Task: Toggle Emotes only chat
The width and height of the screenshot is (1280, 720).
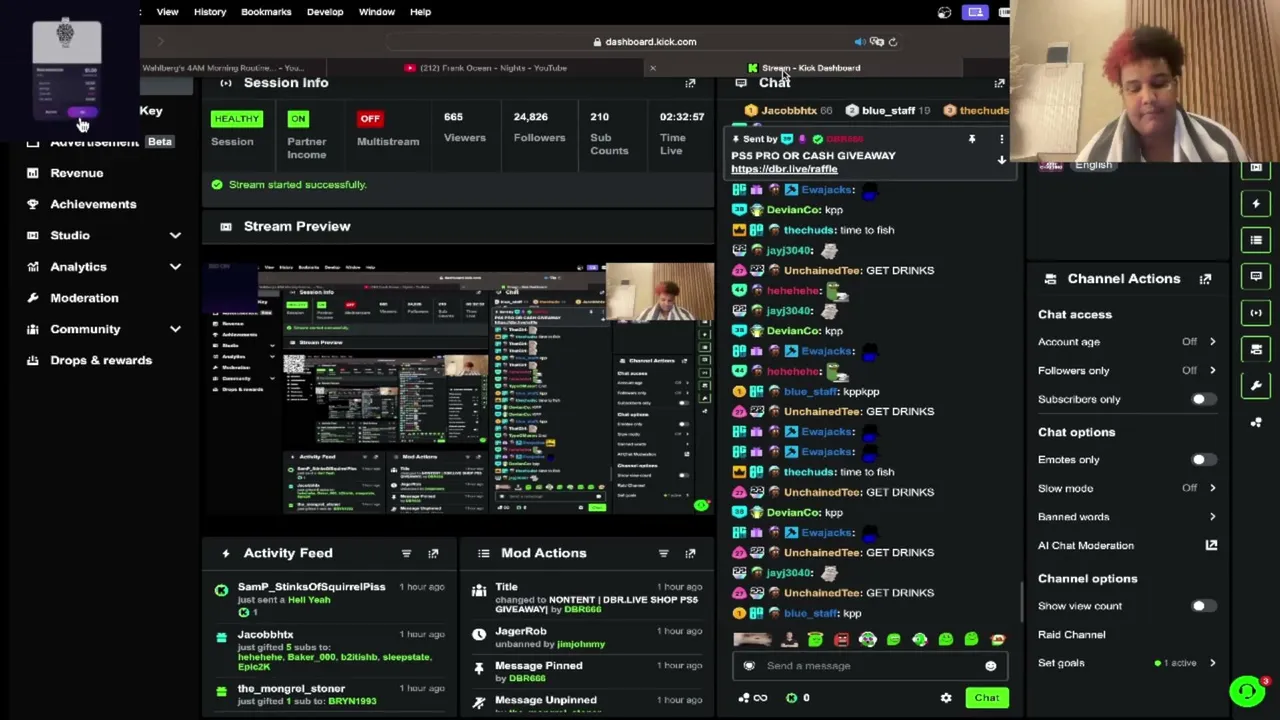Action: pos(1203,460)
